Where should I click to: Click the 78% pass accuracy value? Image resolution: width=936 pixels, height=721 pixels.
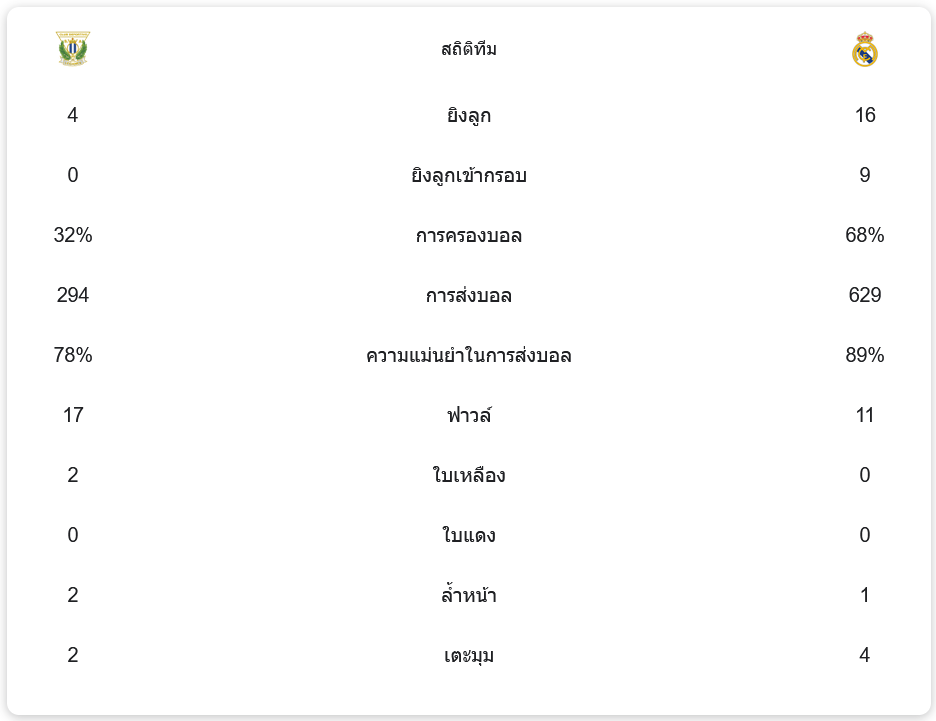click(x=73, y=355)
